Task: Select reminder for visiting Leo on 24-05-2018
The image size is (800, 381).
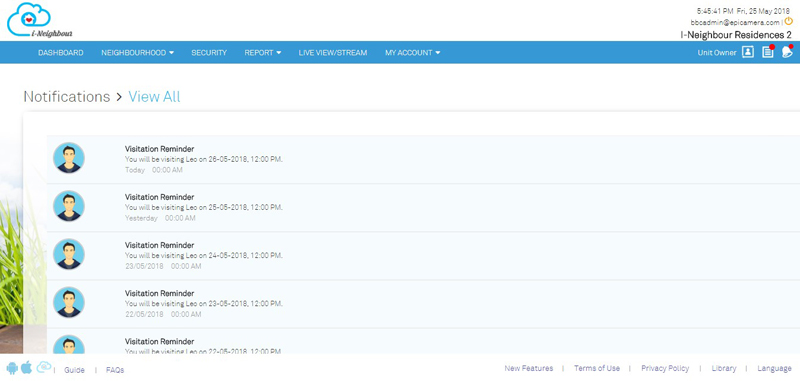Action: tap(423, 256)
